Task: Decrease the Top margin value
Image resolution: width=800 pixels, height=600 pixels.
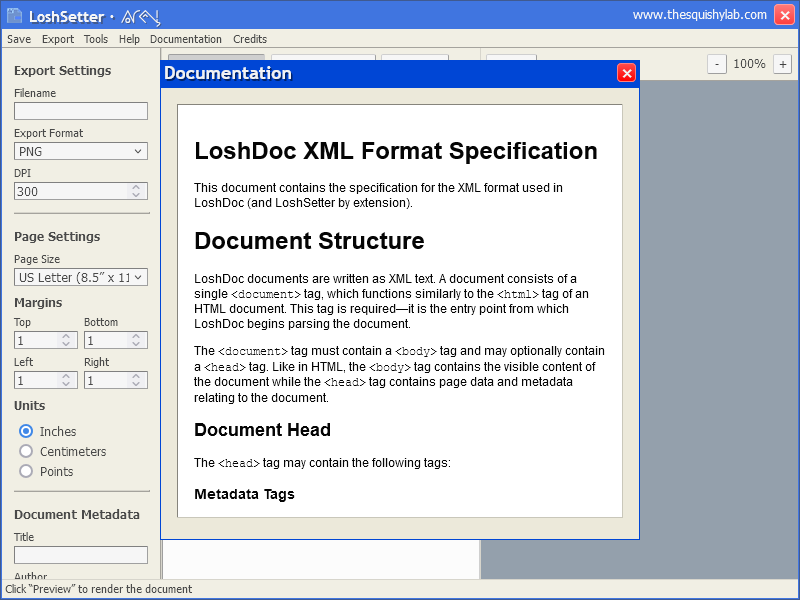Action: [66, 344]
